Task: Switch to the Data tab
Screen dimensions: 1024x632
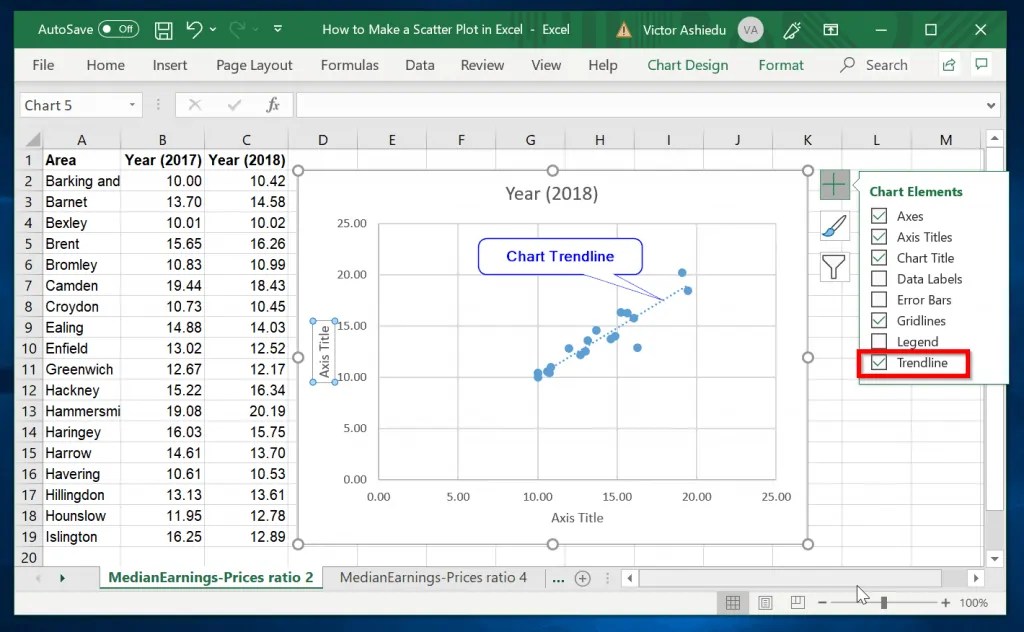Action: click(x=419, y=65)
